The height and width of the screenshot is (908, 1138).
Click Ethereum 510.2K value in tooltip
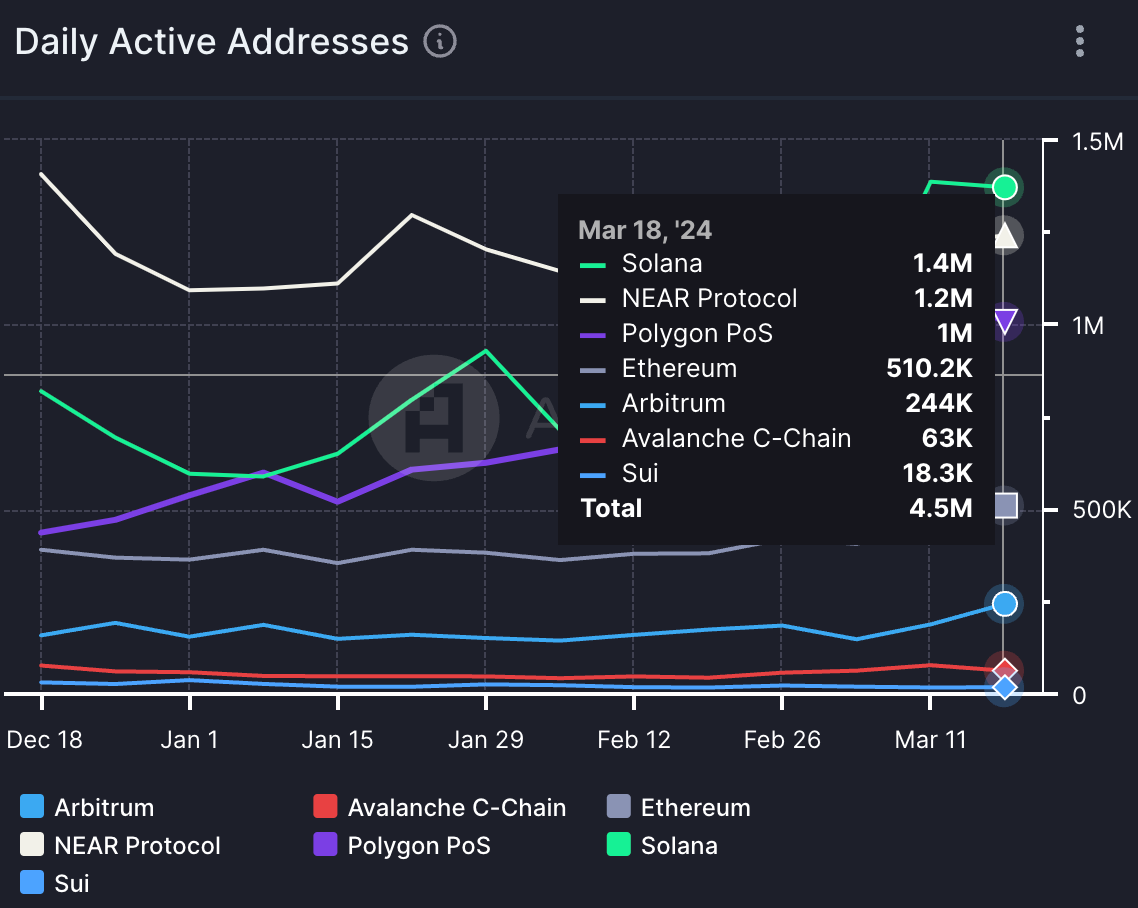(x=929, y=368)
